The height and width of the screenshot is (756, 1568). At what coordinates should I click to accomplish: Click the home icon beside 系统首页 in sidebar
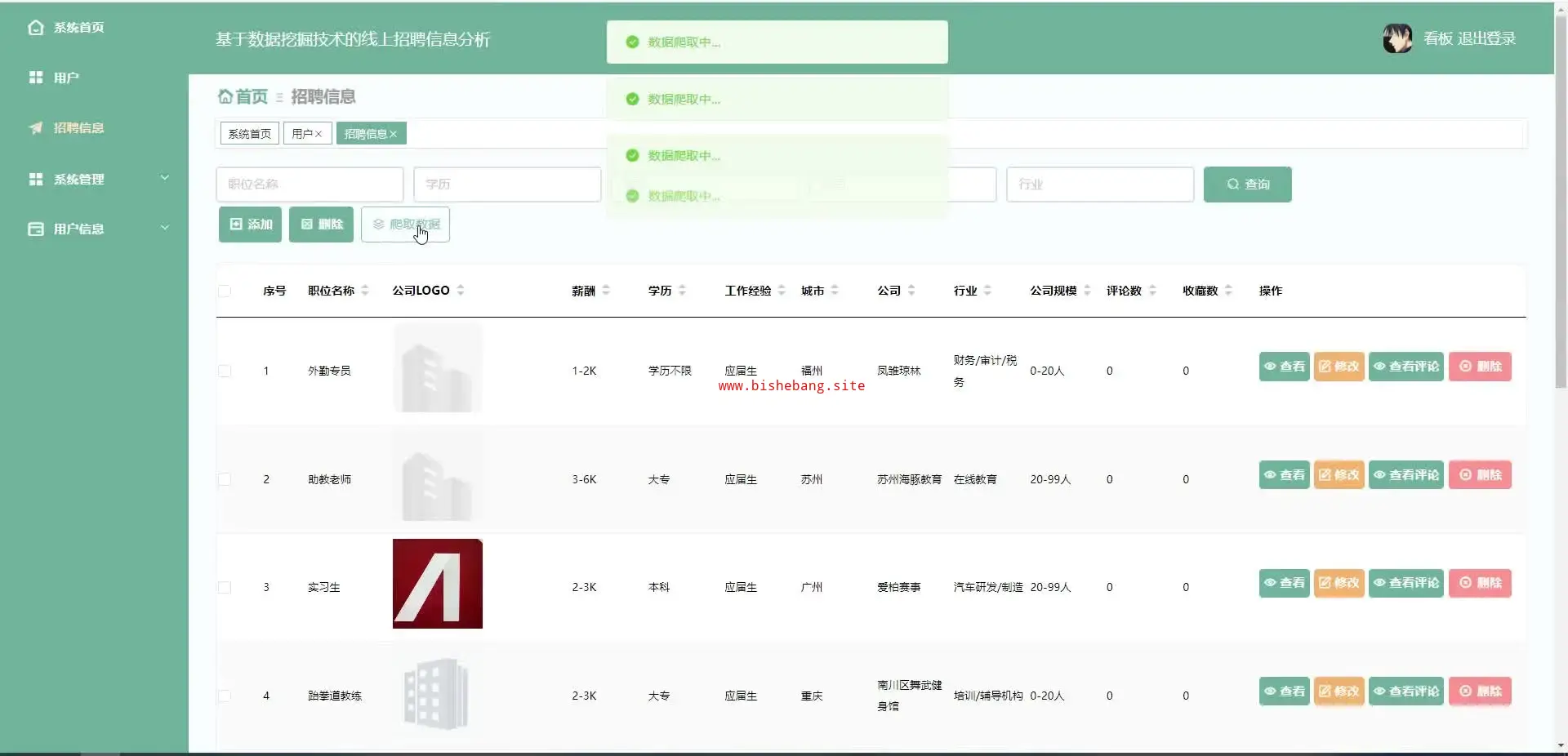[x=36, y=28]
